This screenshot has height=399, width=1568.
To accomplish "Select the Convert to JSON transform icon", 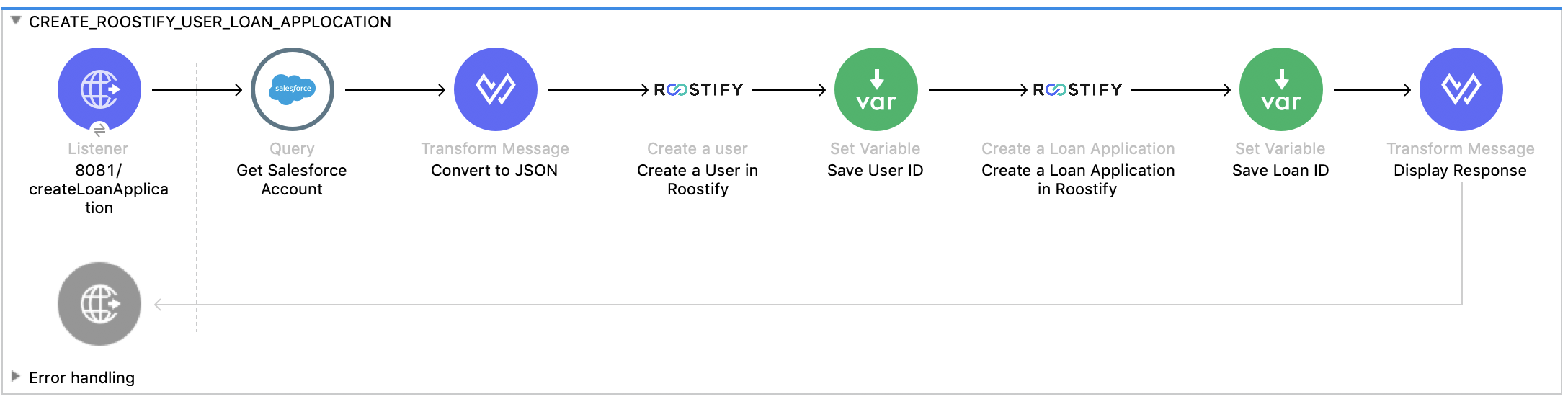I will [x=496, y=89].
